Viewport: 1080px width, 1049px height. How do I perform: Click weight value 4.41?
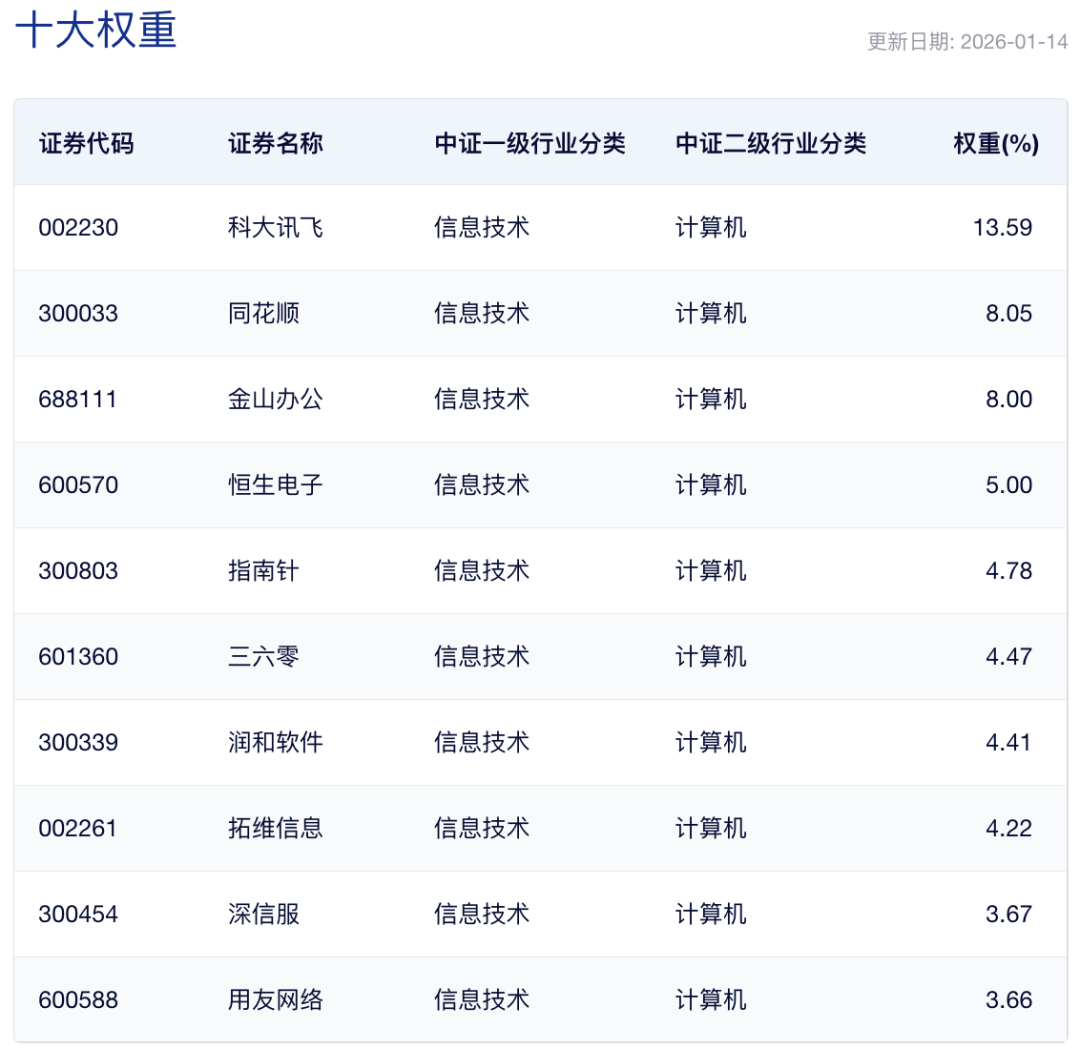click(1009, 742)
